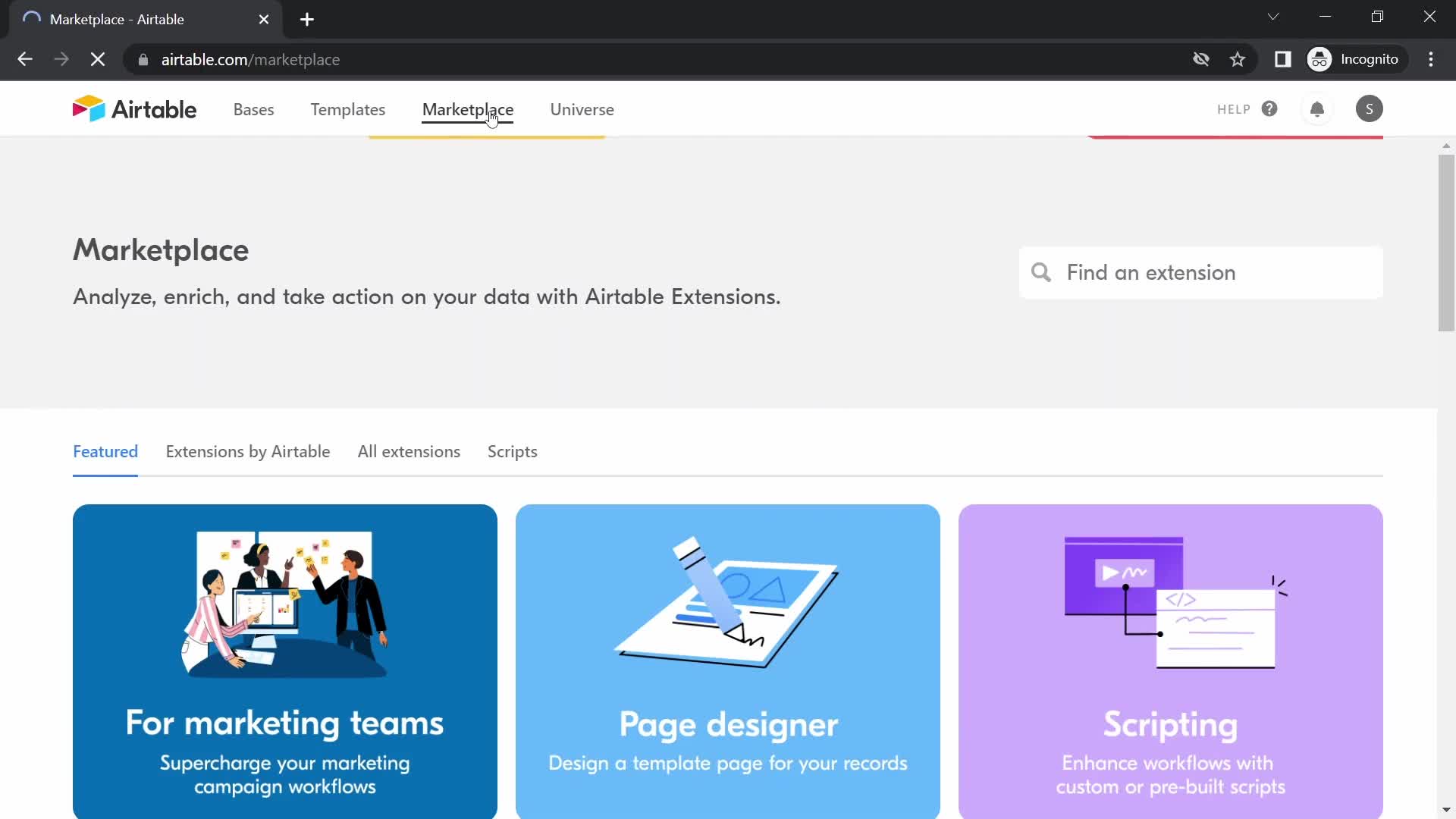Click the bookmark/star icon in browser toolbar
This screenshot has height=819, width=1456.
1237,59
